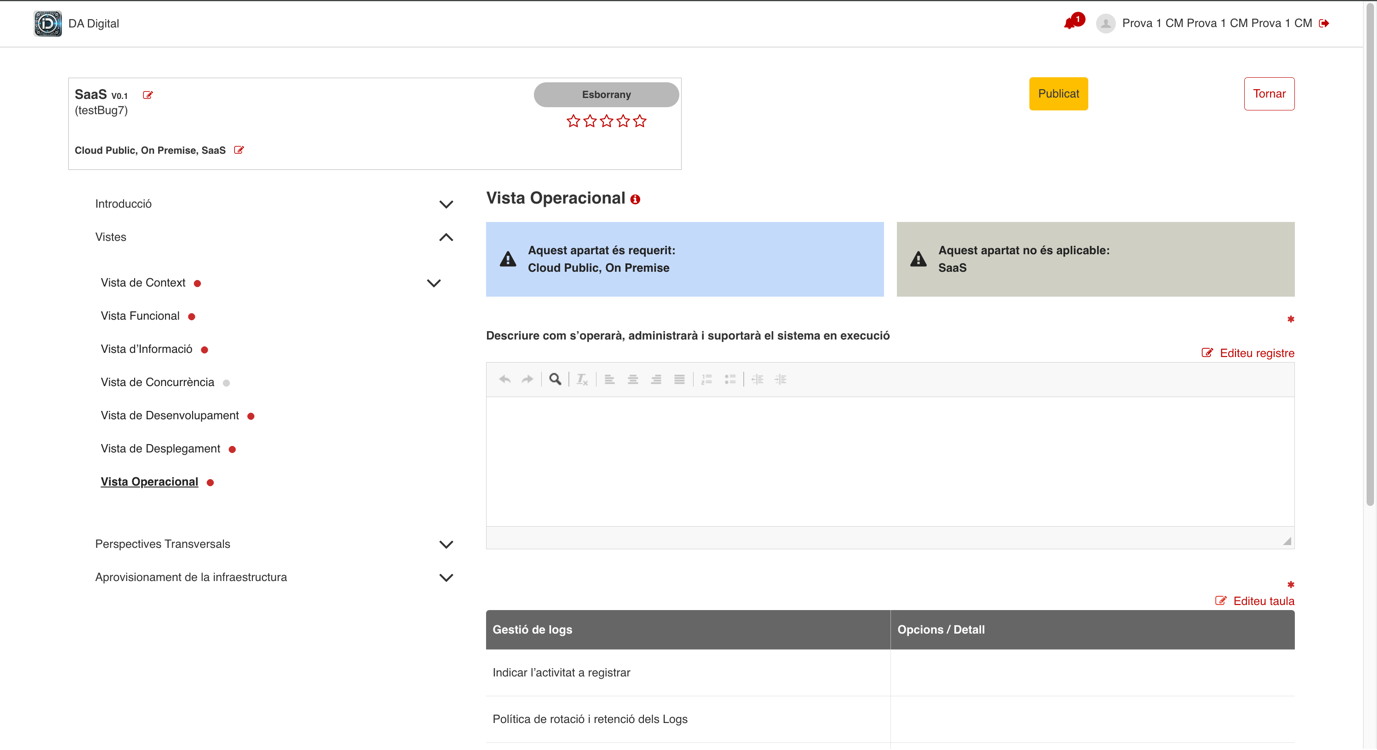
Task: Open the Vista Operacional info icon
Action: click(635, 200)
